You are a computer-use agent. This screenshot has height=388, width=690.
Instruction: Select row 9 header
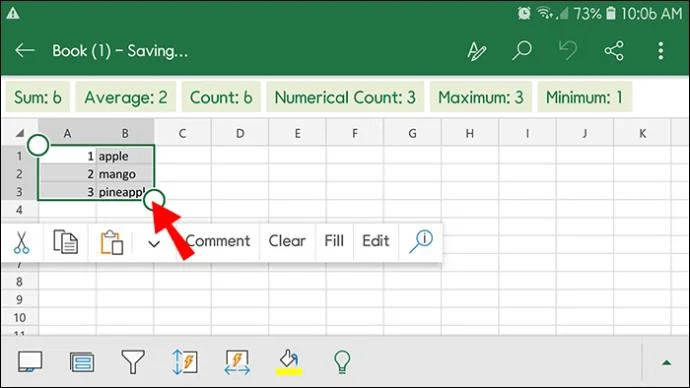pyautogui.click(x=19, y=300)
